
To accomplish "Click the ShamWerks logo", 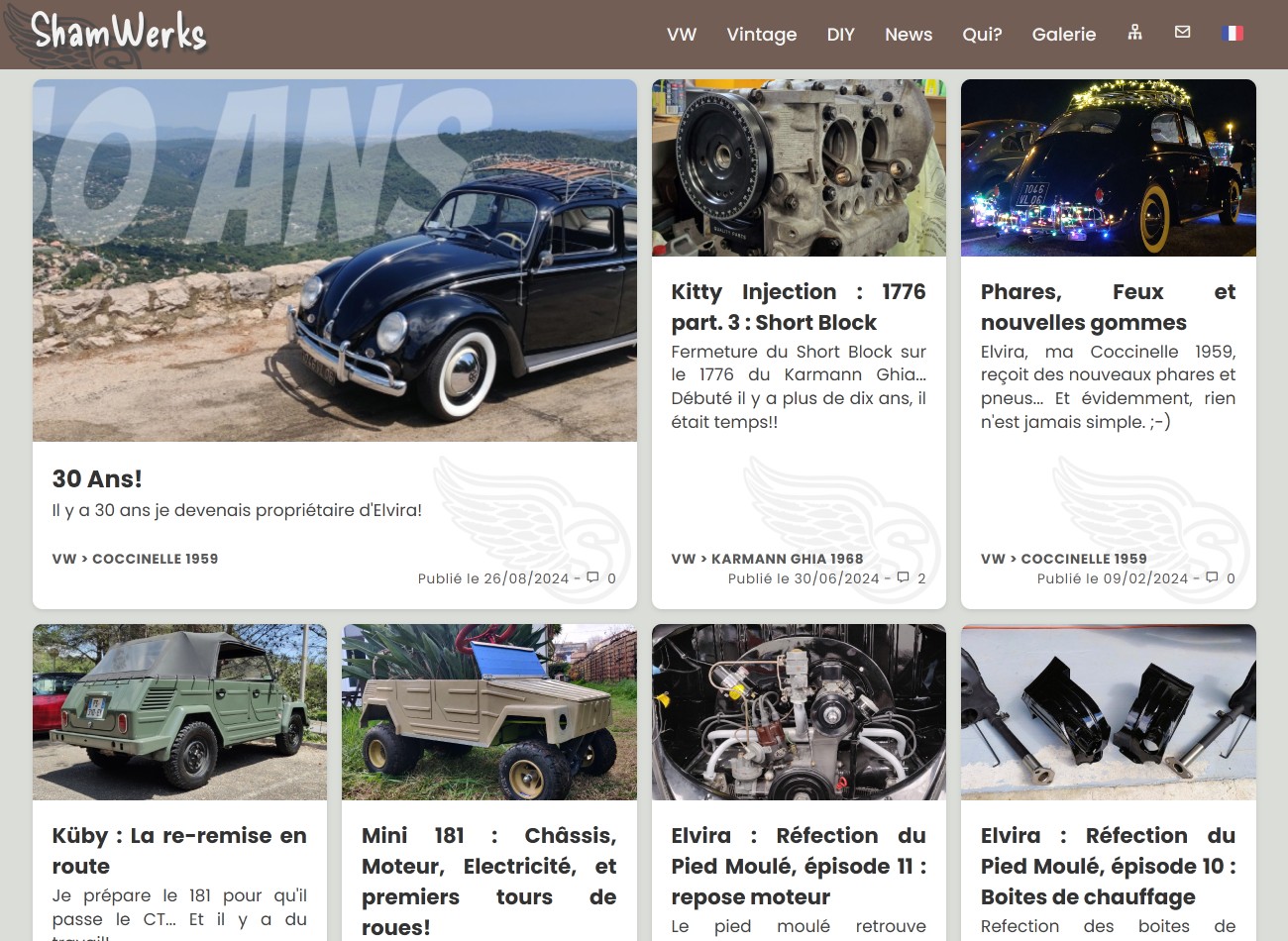I will (117, 32).
